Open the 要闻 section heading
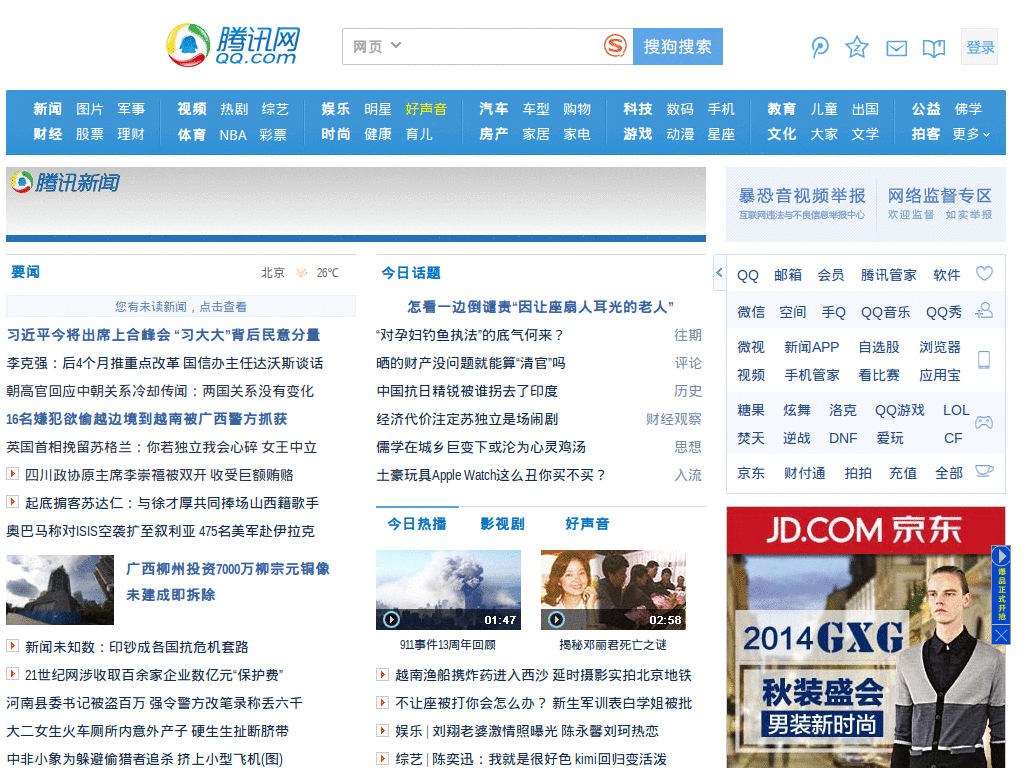This screenshot has height=768, width=1024. point(25,272)
